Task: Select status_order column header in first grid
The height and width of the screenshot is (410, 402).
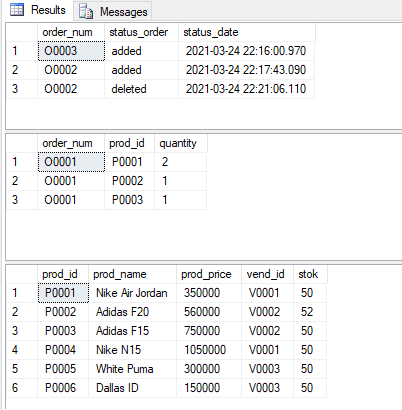Action: tap(141, 32)
